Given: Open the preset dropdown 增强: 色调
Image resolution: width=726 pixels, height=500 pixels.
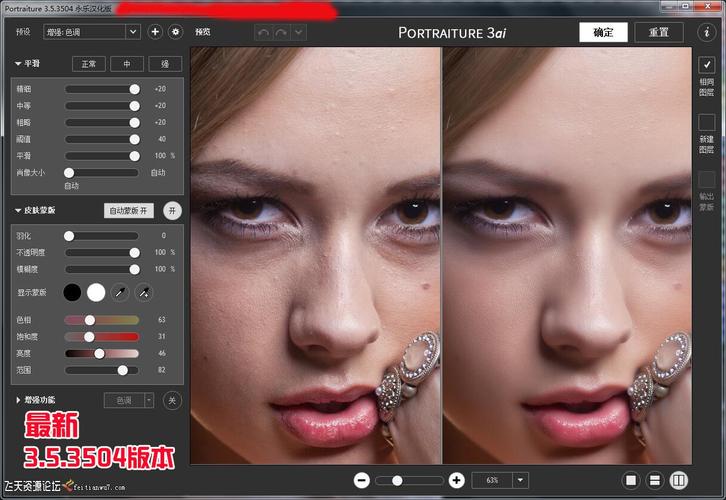Looking at the screenshot, I should pyautogui.click(x=92, y=32).
